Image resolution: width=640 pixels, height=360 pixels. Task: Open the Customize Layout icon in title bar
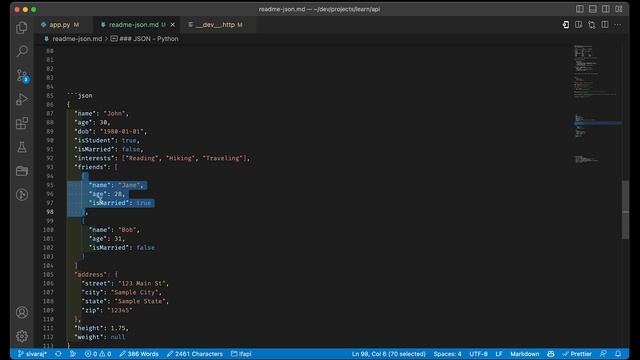pyautogui.click(x=619, y=9)
